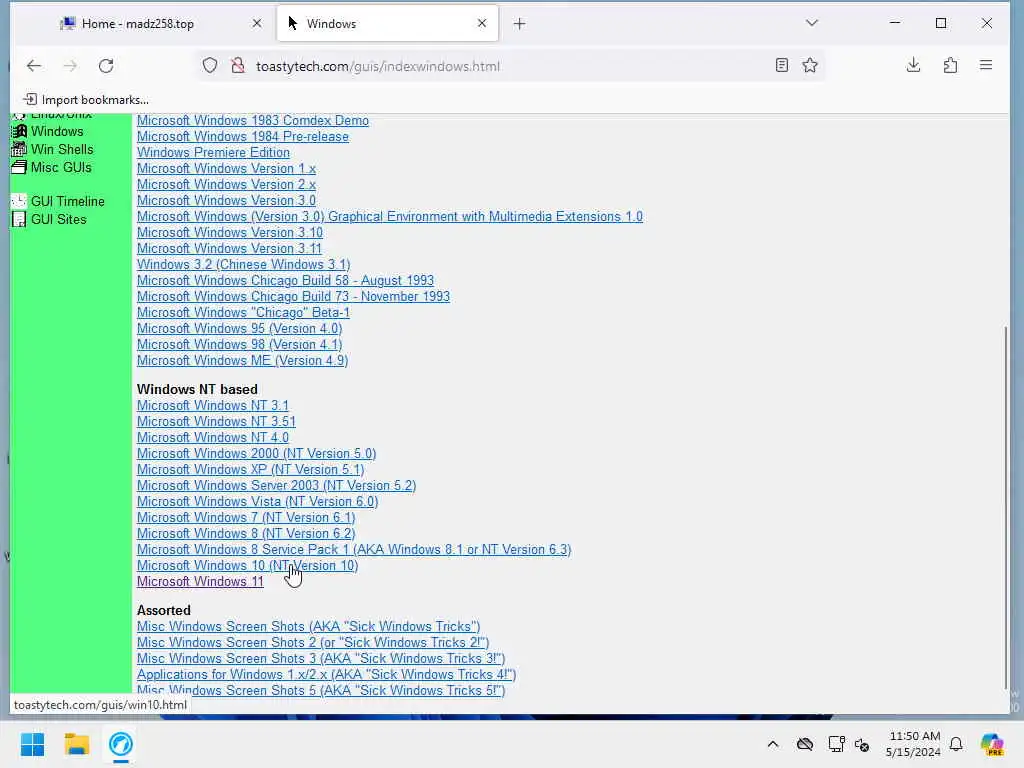Image resolution: width=1024 pixels, height=768 pixels.
Task: Toggle reader view icon in address bar
Action: click(782, 65)
